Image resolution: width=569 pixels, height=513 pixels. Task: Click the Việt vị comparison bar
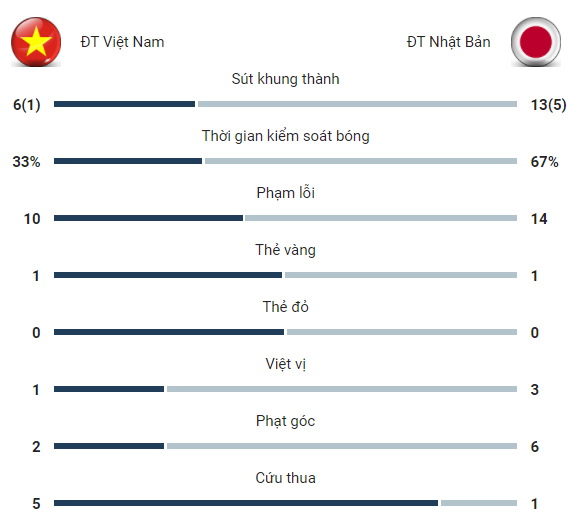point(285,389)
